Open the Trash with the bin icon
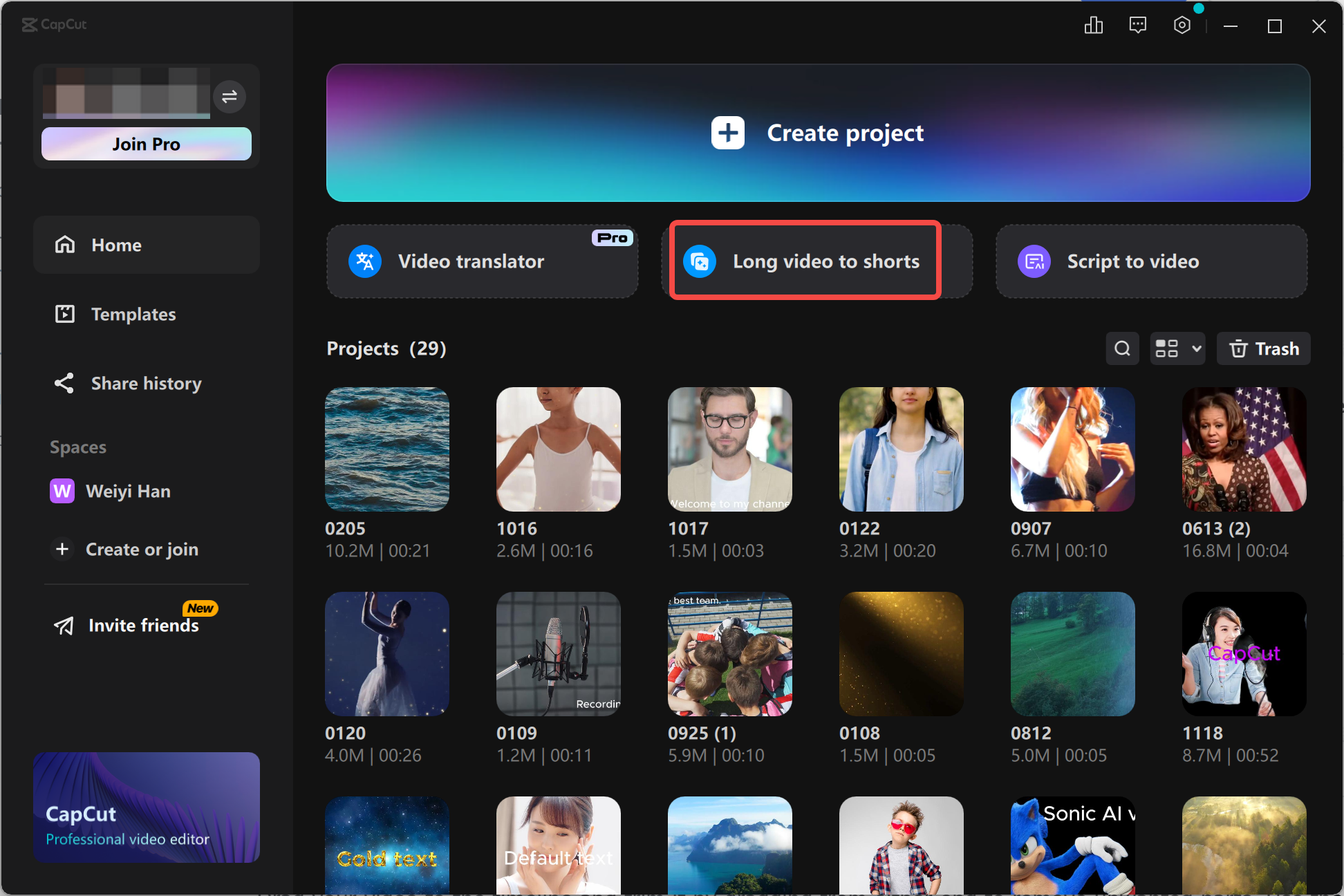Screen dimensions: 1344x896 tap(1263, 348)
